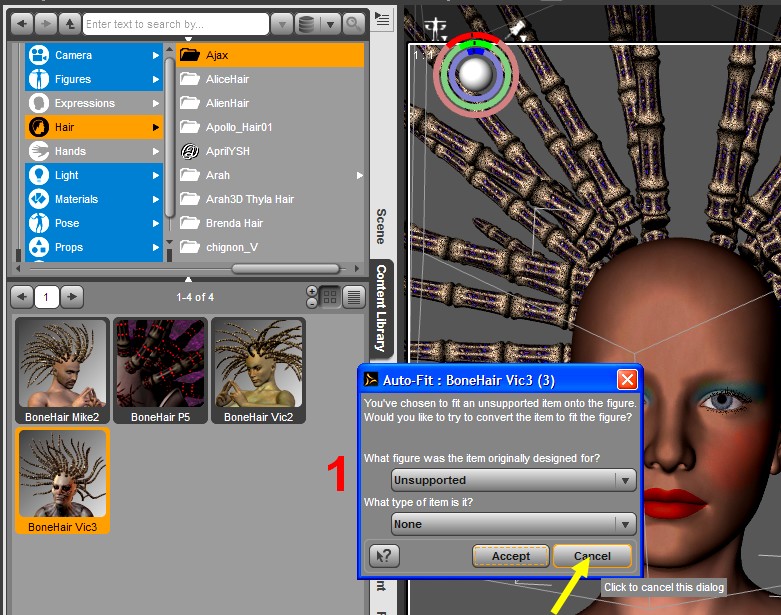Viewport: 781px width, 615px height.
Task: Click the What's This help button
Action: [384, 556]
